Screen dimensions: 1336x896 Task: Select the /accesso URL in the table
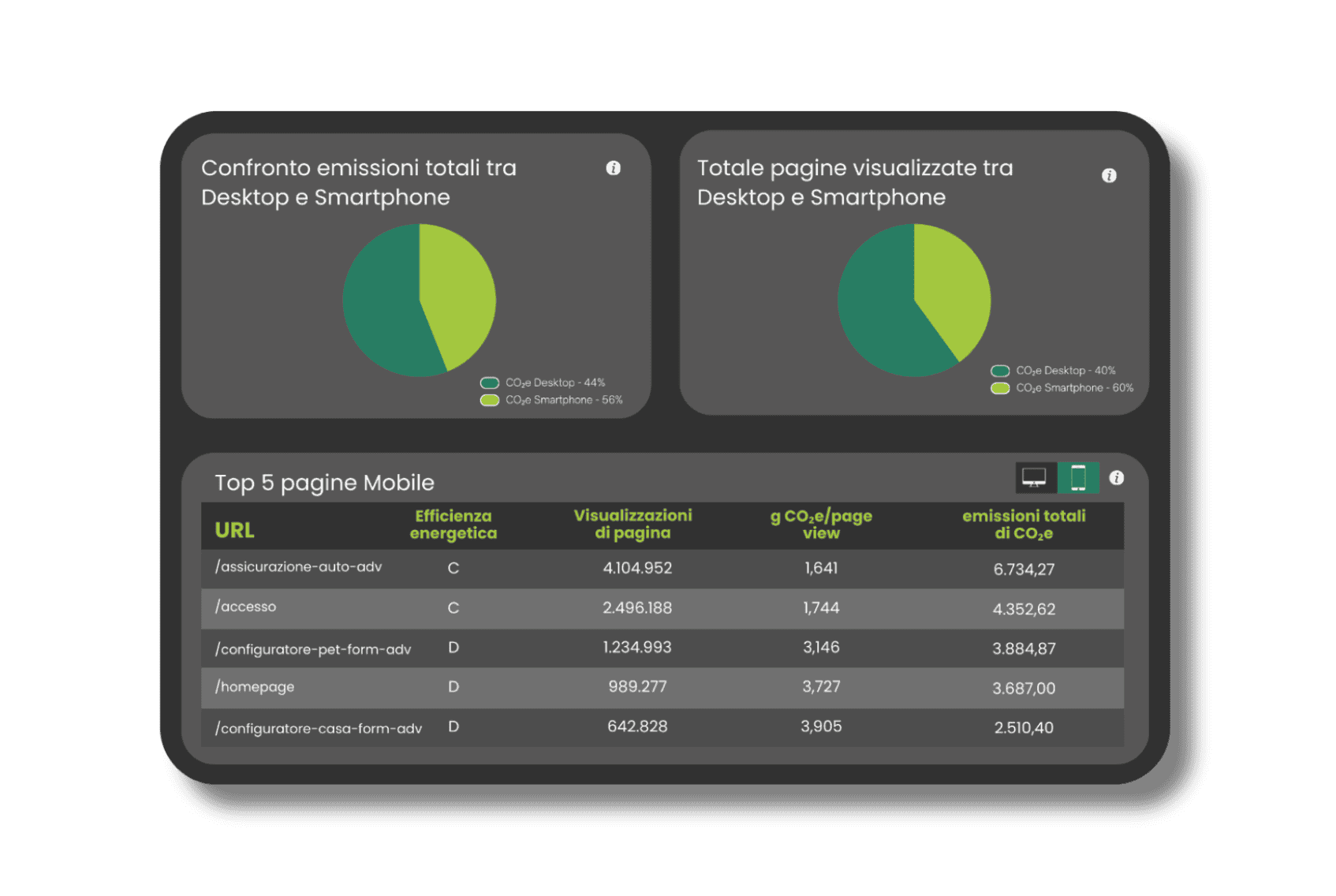click(x=246, y=607)
